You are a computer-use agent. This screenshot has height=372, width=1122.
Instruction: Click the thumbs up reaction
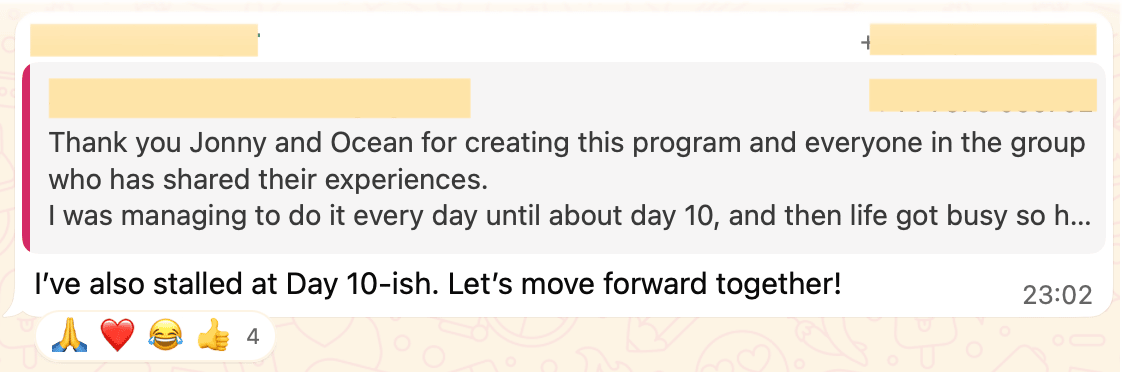[x=213, y=336]
